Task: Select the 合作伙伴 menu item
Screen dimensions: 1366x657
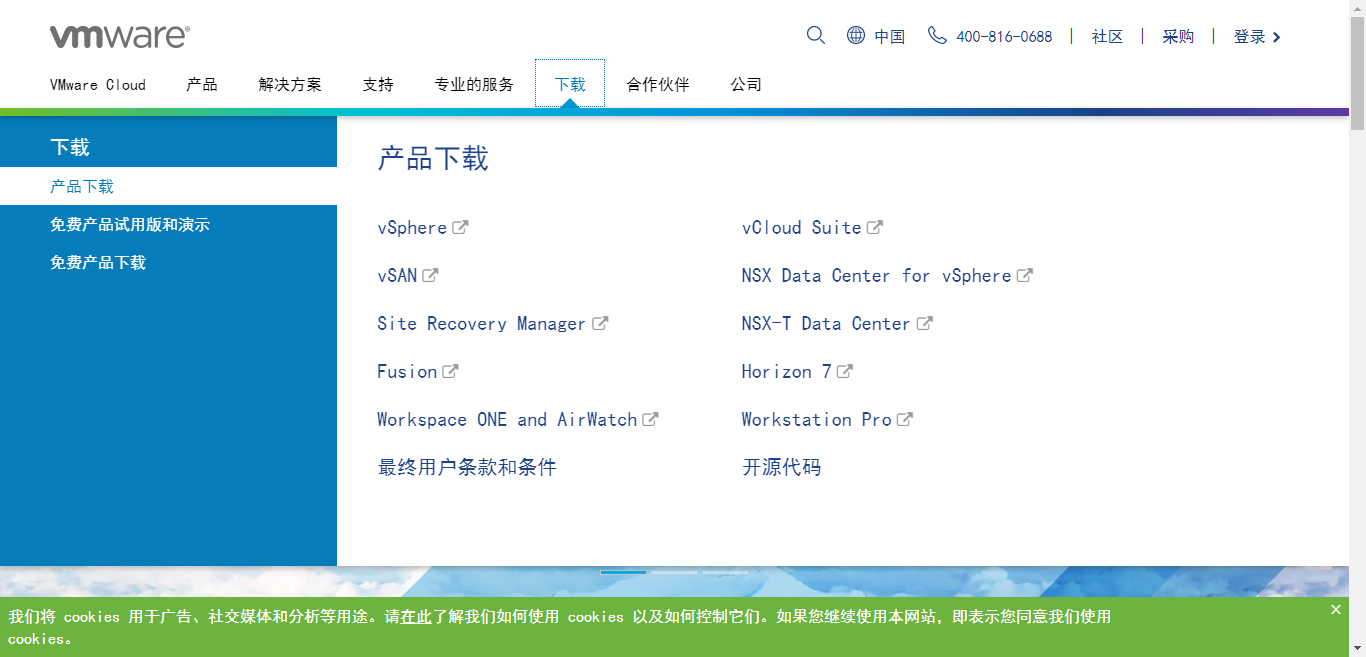Action: pyautogui.click(x=657, y=85)
